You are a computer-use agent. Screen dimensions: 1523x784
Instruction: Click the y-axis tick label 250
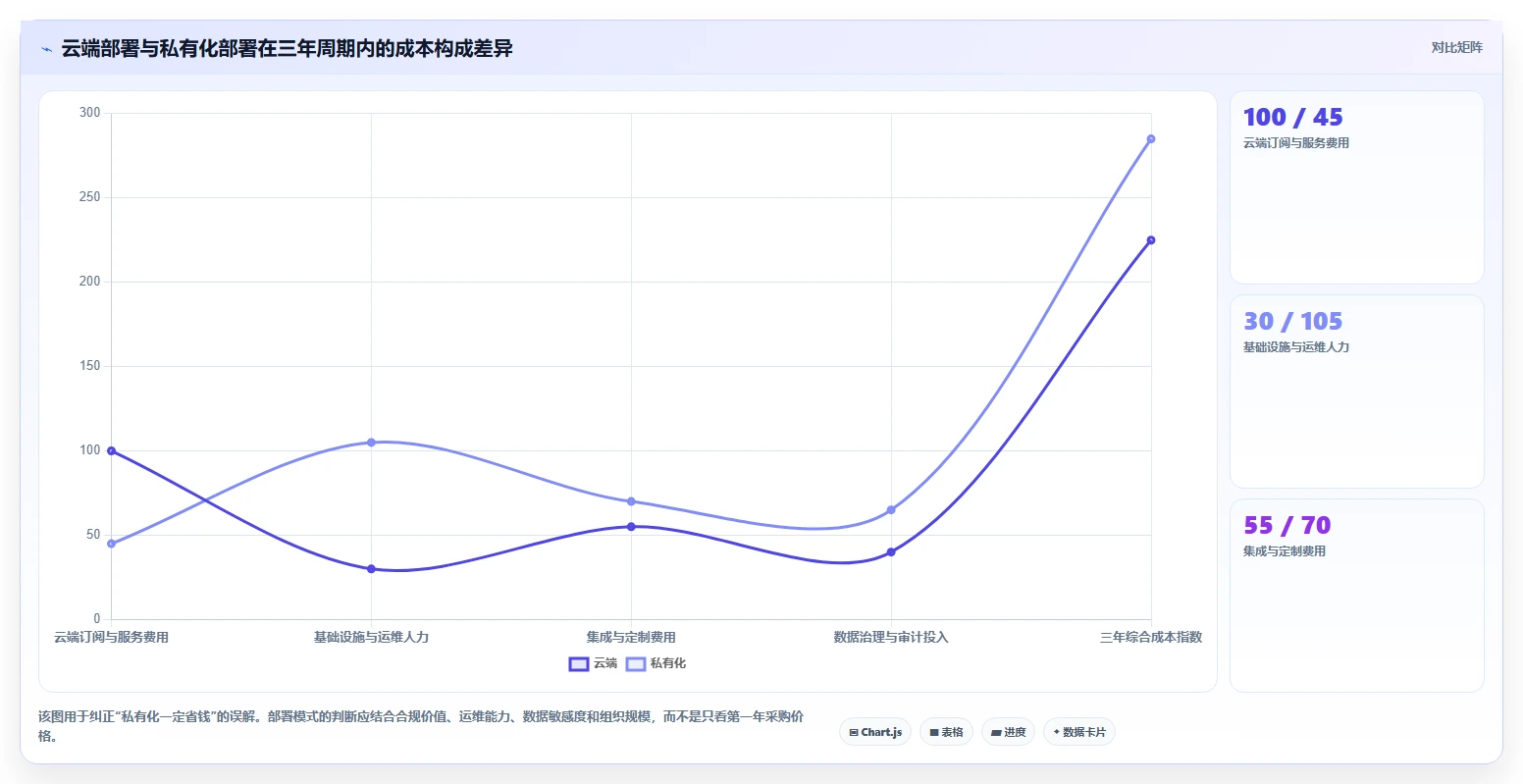[90, 197]
